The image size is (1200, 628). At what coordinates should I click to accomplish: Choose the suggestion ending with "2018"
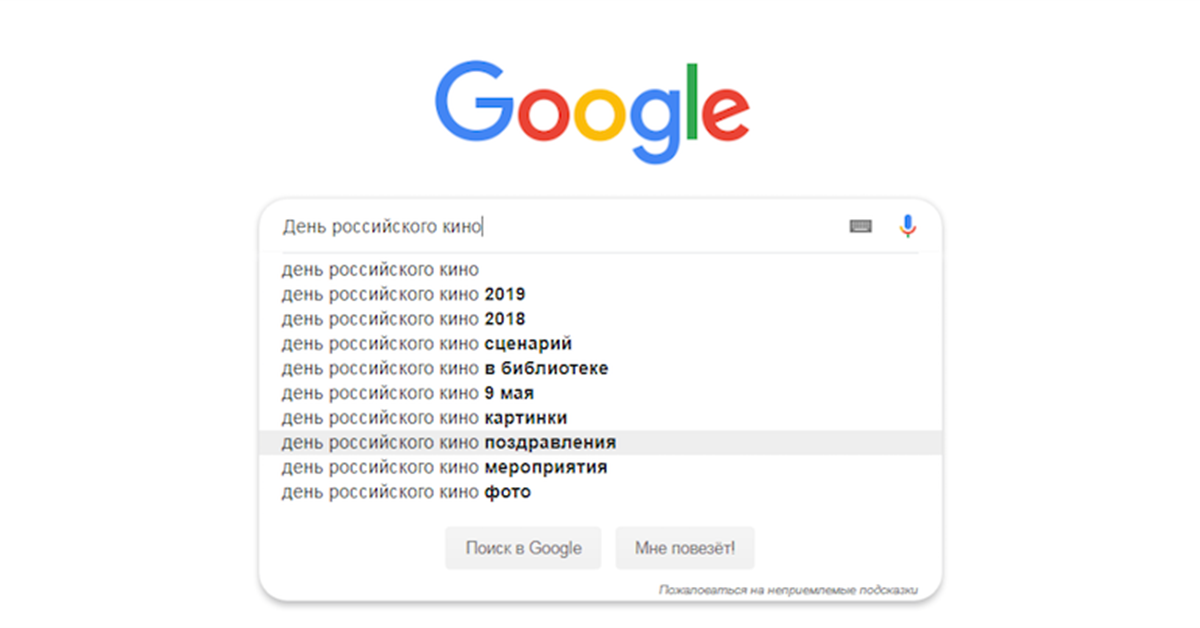(403, 319)
